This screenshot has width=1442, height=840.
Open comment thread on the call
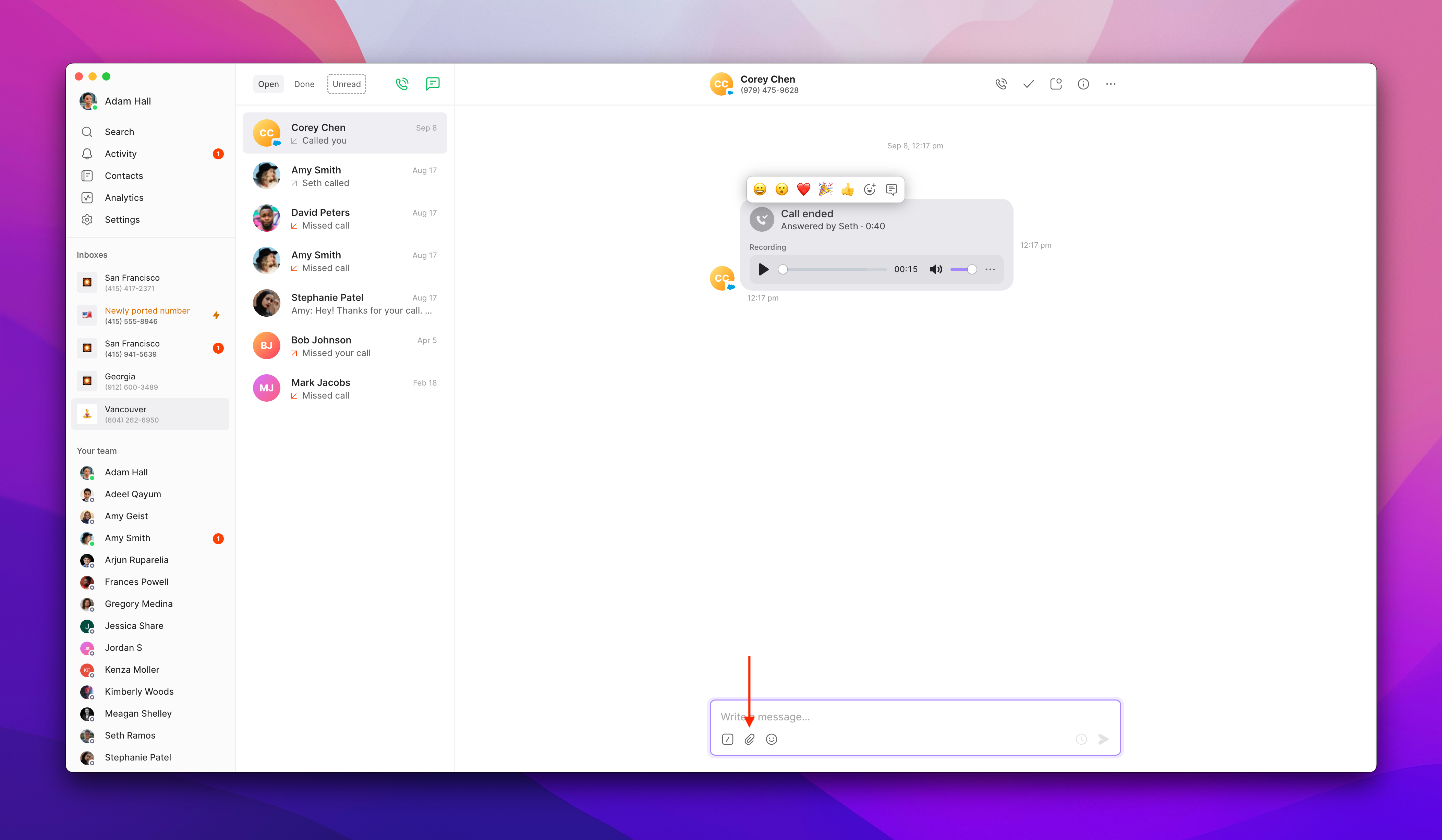pyautogui.click(x=892, y=190)
